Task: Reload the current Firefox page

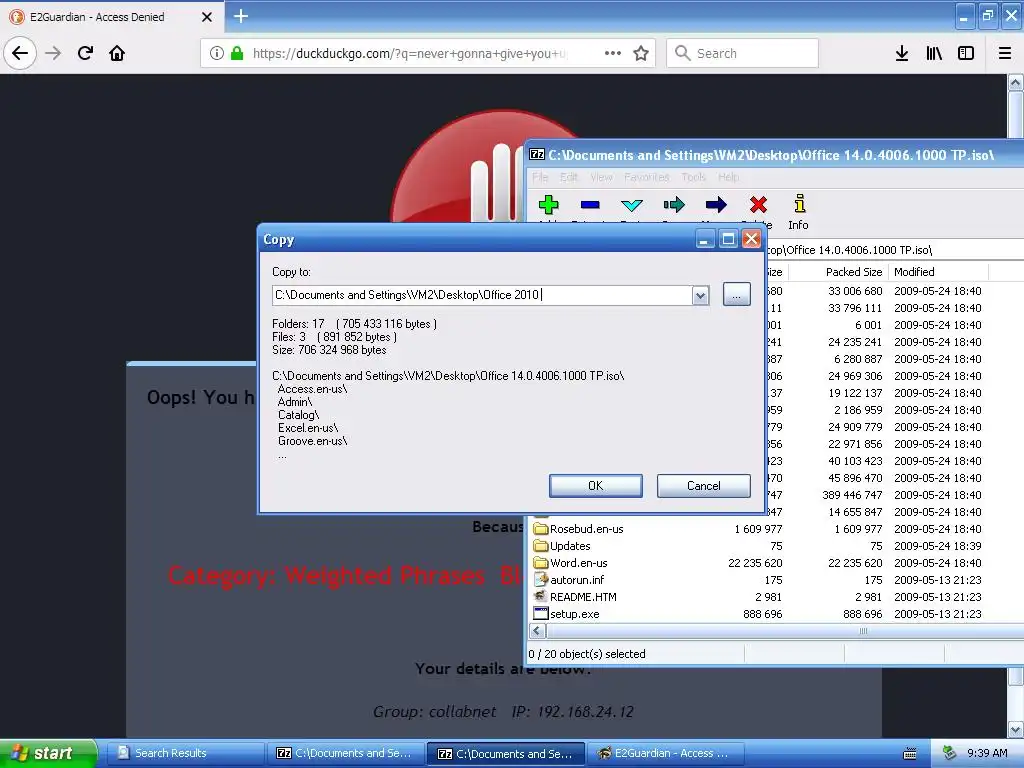Action: point(85,53)
